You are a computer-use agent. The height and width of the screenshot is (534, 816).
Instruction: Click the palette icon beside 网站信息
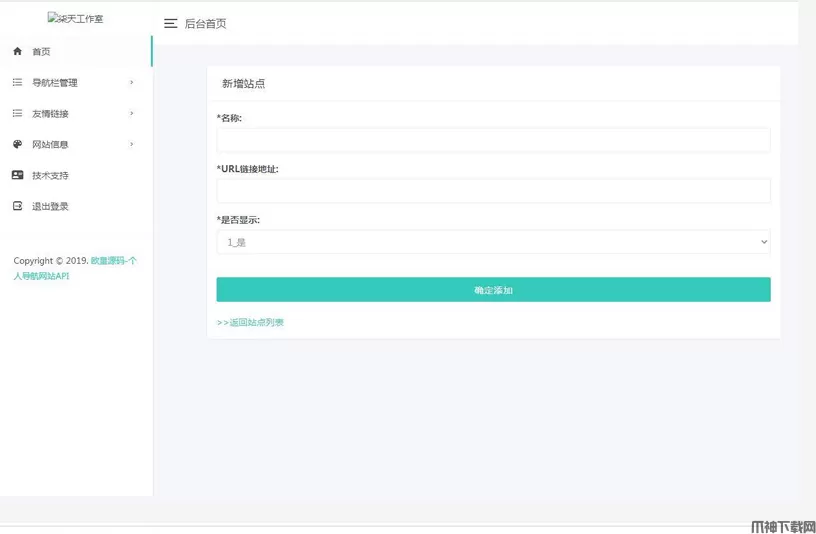[17, 144]
